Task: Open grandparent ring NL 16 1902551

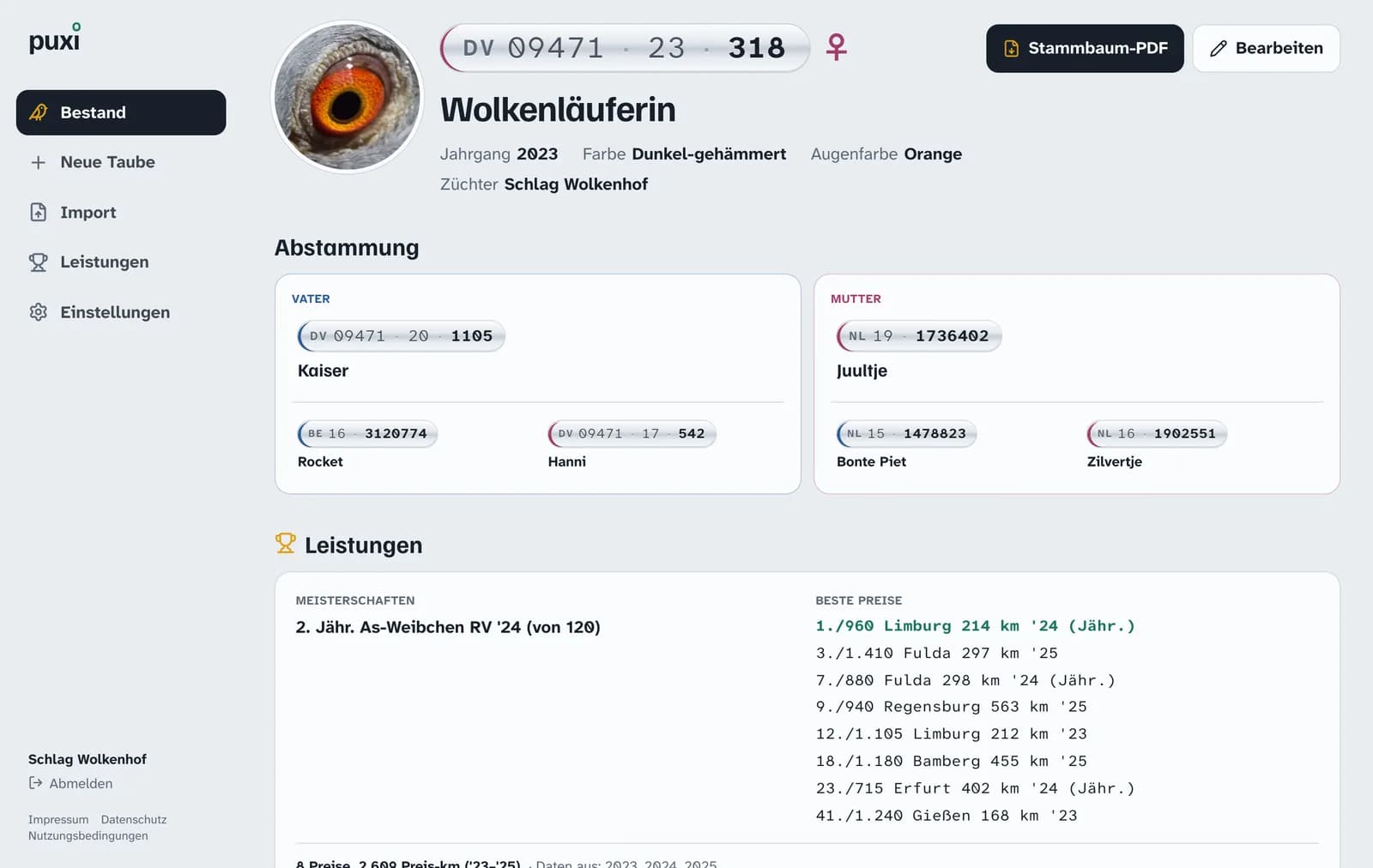Action: [x=1157, y=434]
